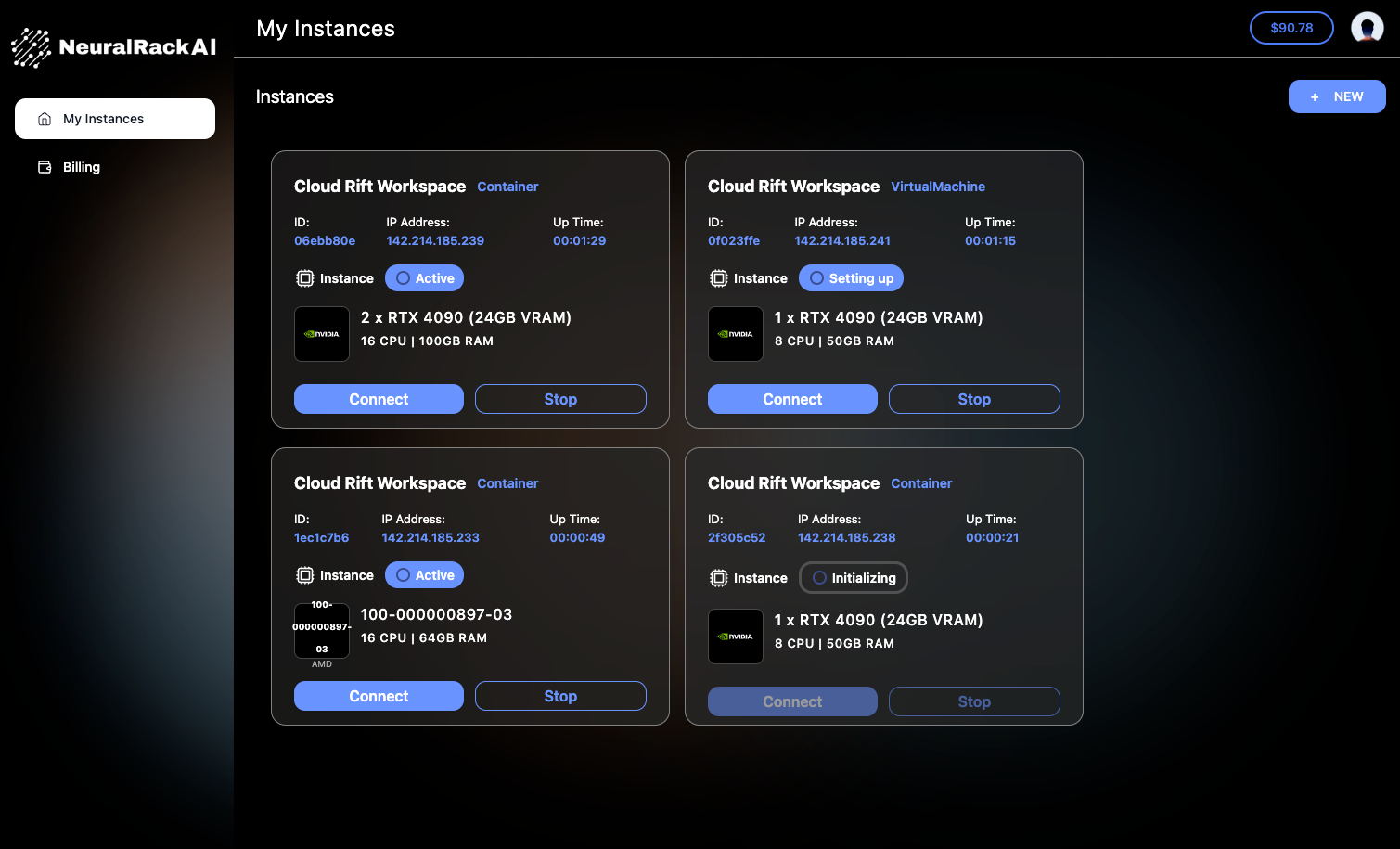
Task: Click the AMD GPU thumbnail on instance 1ec1c7b6
Action: click(321, 630)
